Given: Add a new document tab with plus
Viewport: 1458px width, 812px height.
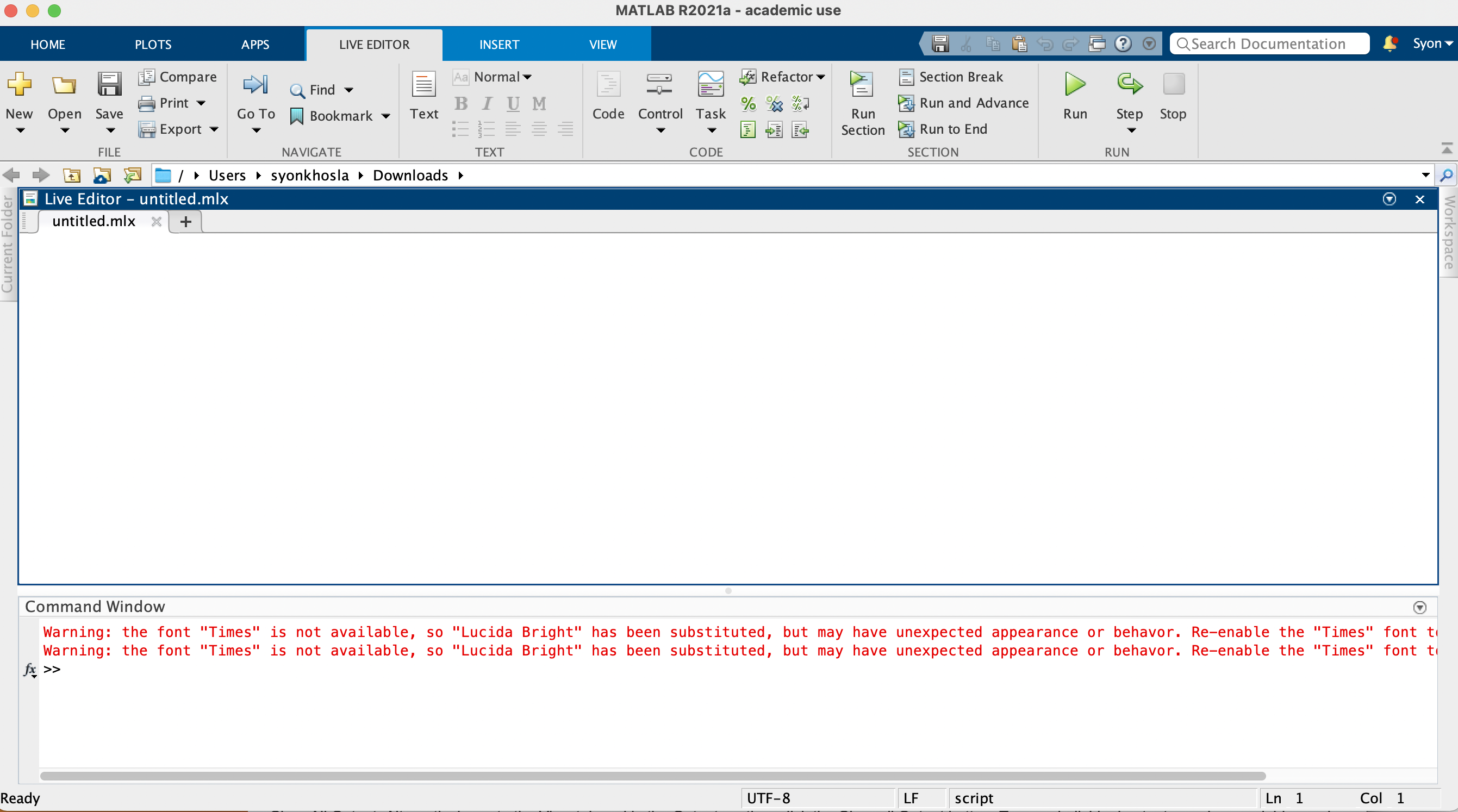Looking at the screenshot, I should point(185,222).
